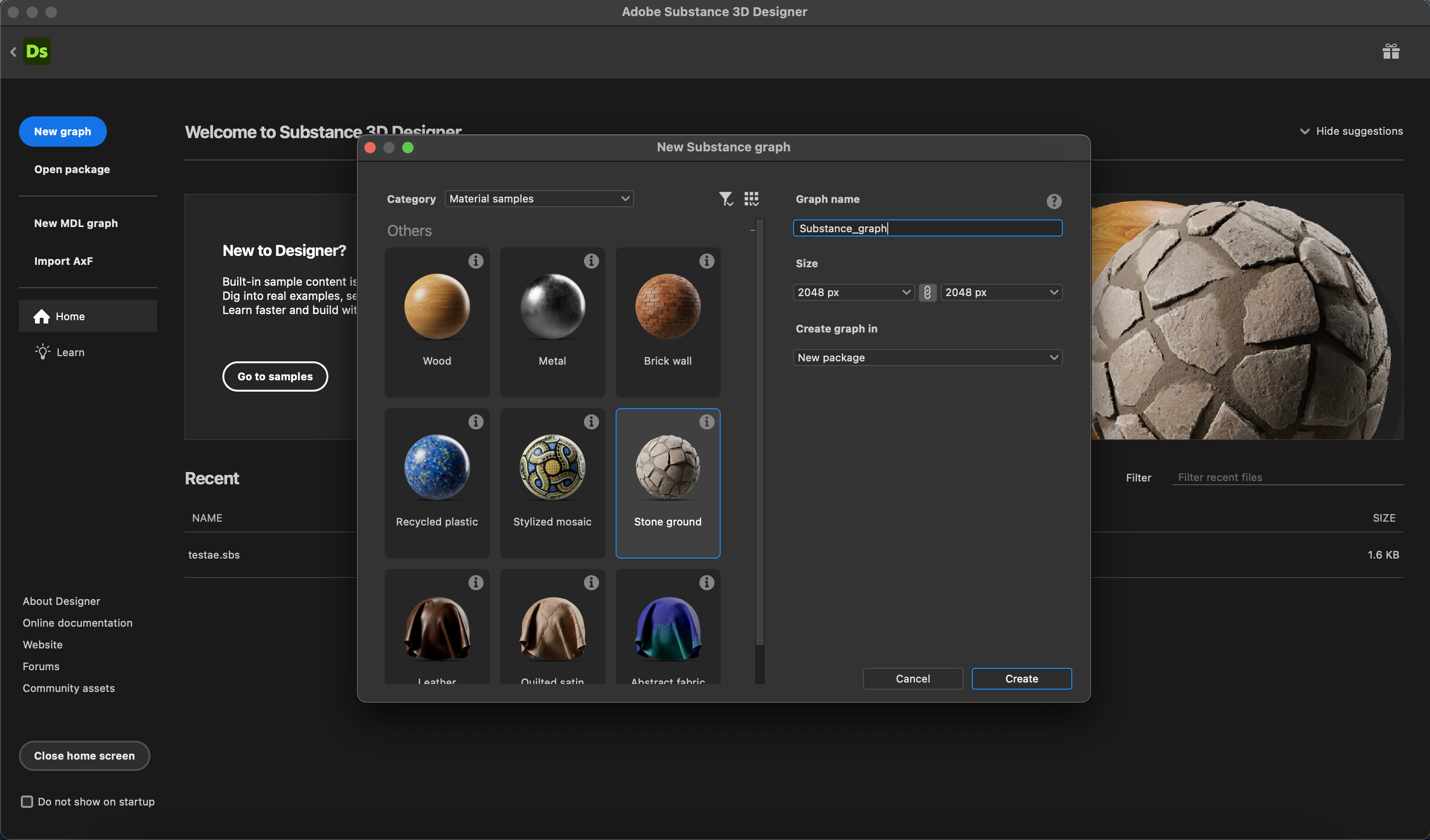Click the Ds application logo
Viewport: 1430px width, 840px height.
(x=36, y=51)
